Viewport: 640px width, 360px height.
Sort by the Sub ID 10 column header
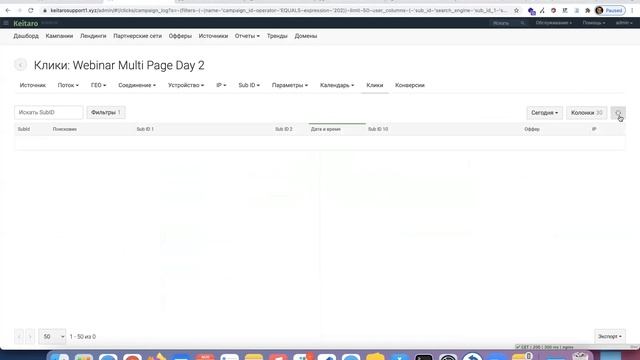378,129
